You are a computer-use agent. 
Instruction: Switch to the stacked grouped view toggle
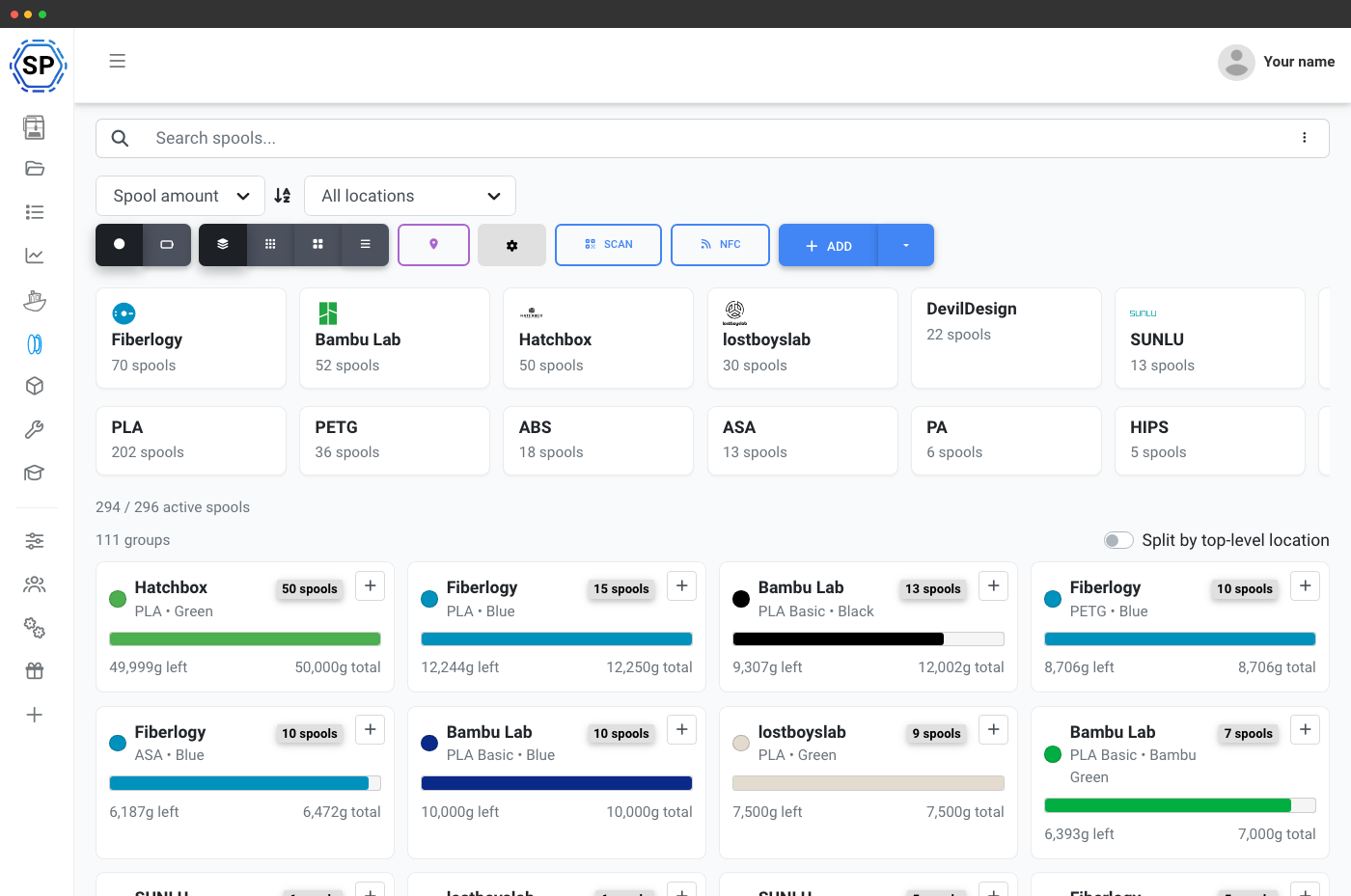point(223,245)
